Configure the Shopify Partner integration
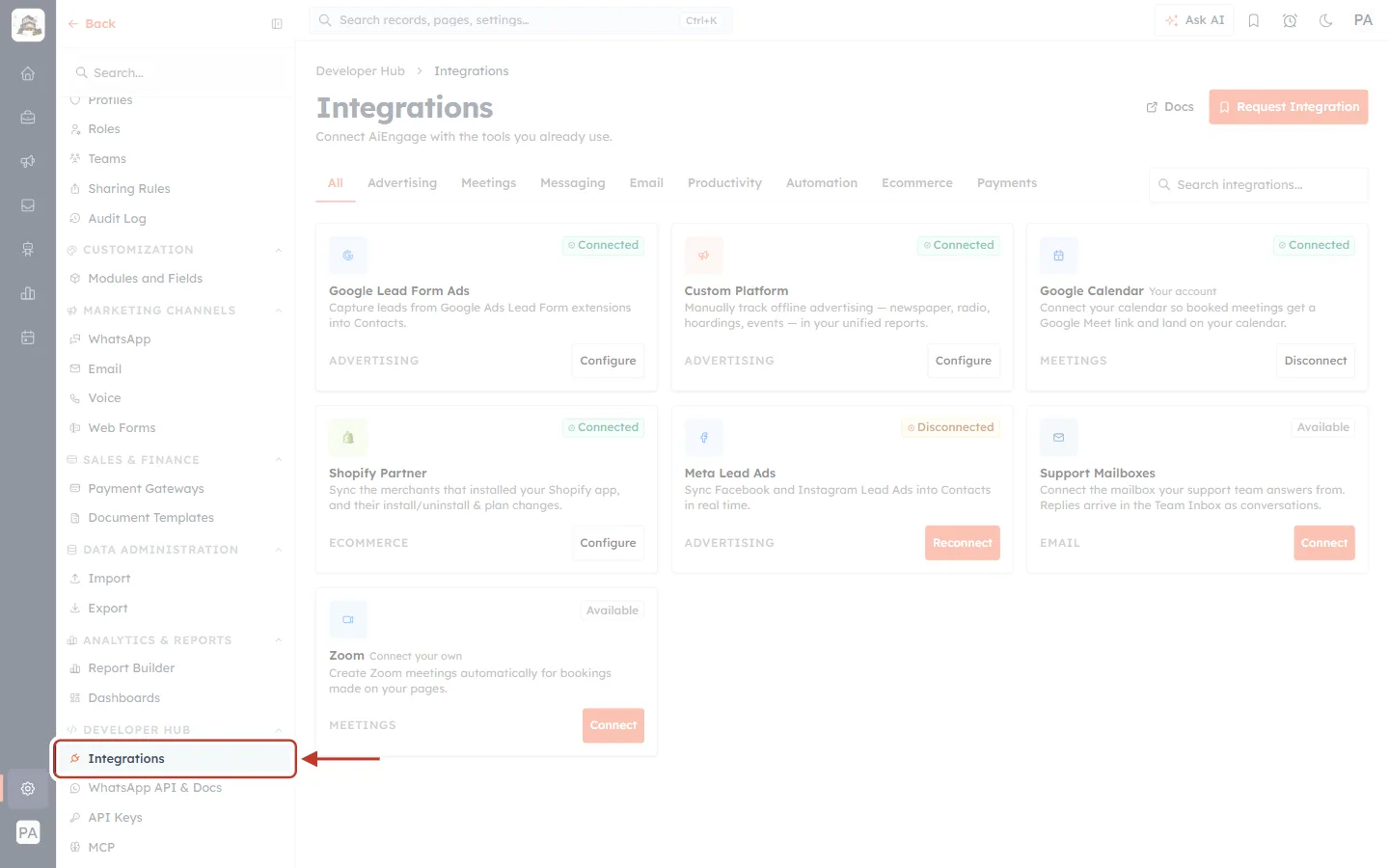 608,543
